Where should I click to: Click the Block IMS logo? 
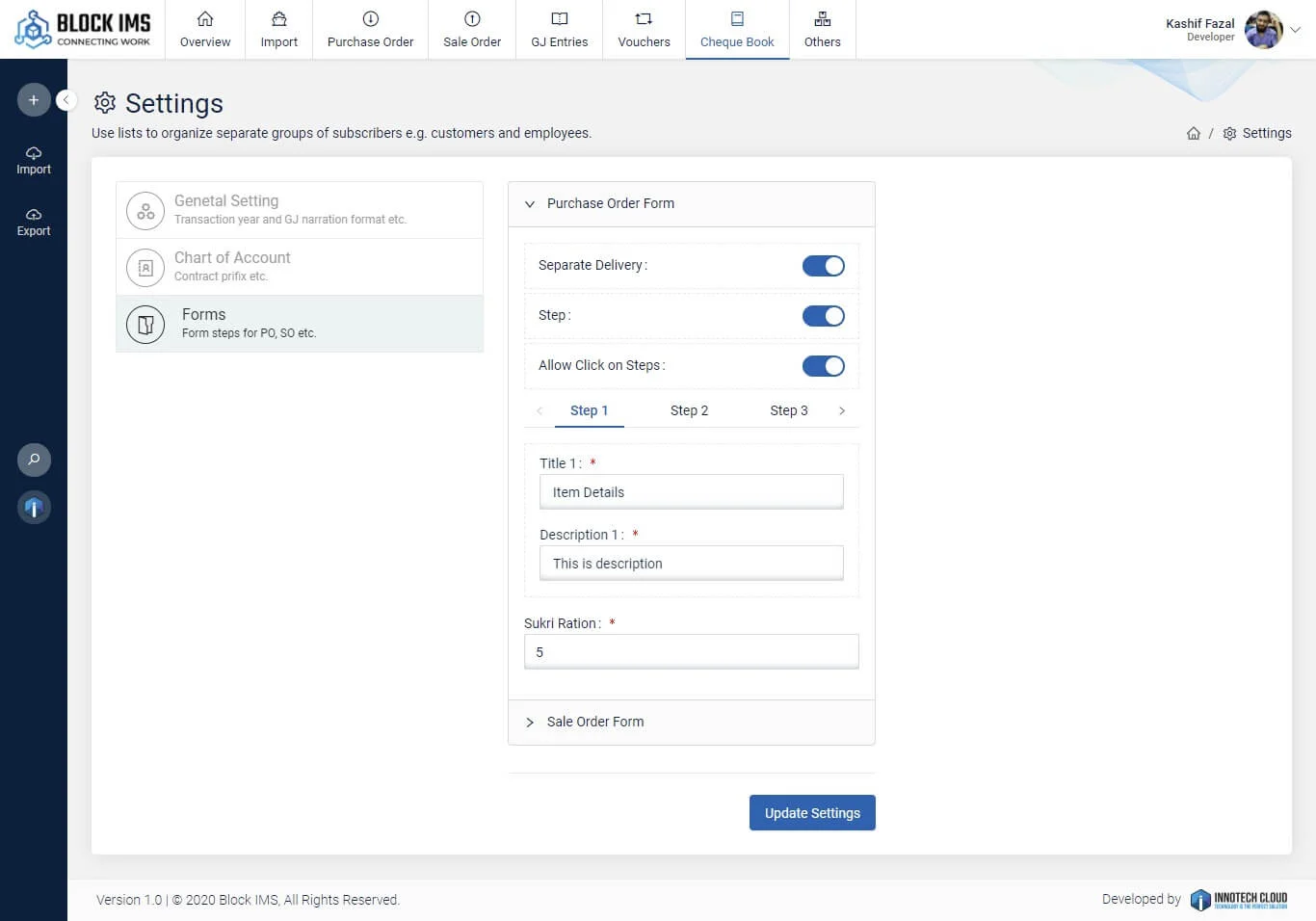83,29
